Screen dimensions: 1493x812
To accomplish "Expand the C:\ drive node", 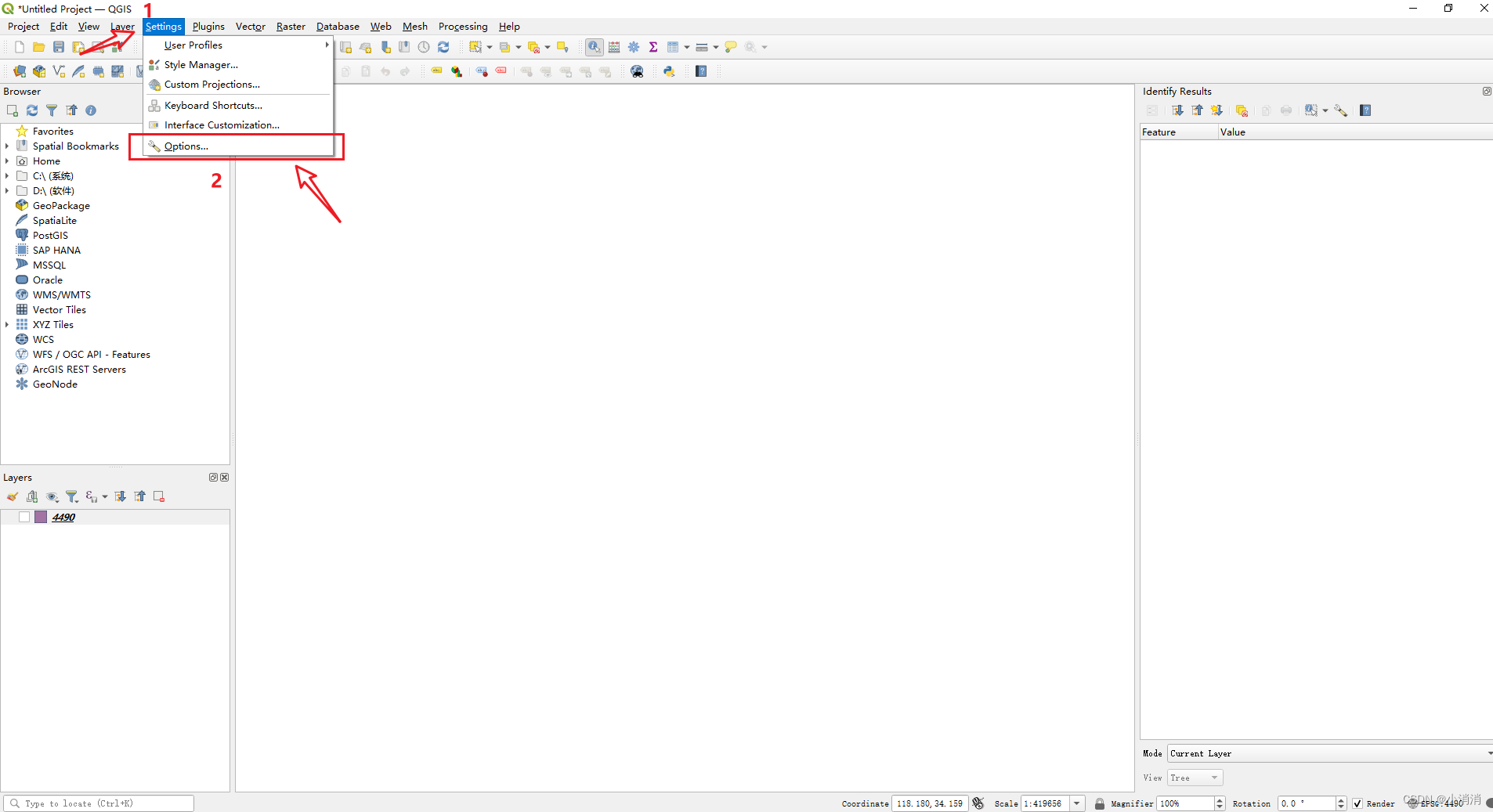I will (7, 175).
